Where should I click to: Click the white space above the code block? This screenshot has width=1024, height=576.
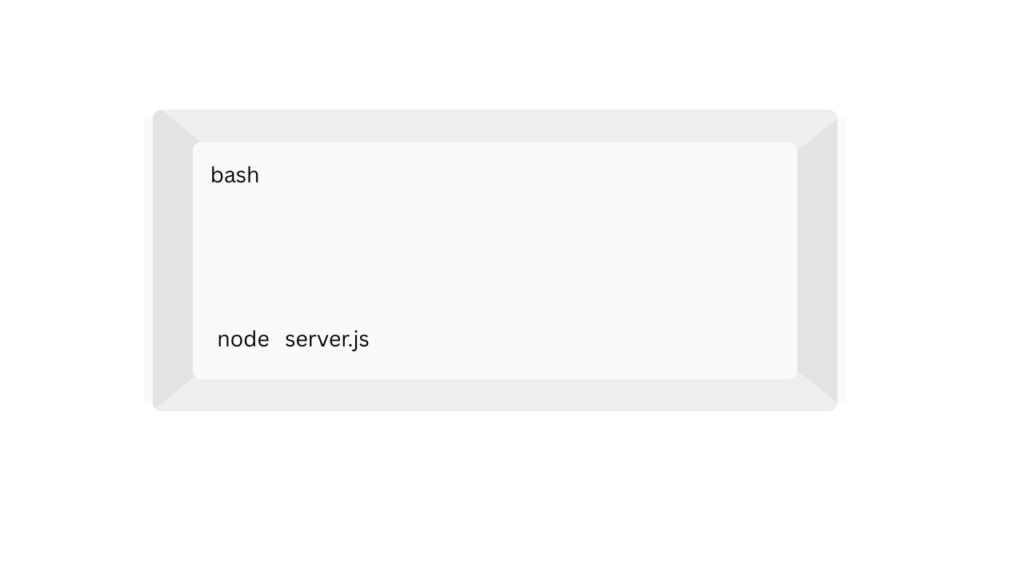(x=495, y=55)
